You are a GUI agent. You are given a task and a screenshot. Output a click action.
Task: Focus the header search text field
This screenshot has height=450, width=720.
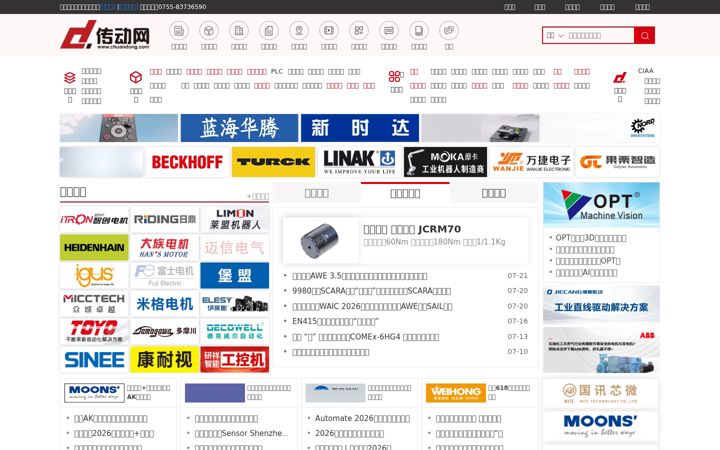pos(600,35)
